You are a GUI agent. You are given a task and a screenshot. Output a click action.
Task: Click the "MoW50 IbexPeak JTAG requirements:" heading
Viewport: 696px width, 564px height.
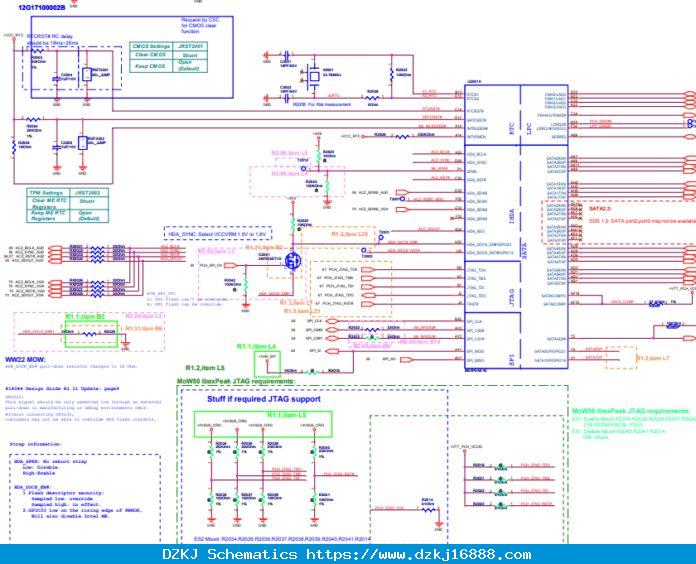pyautogui.click(x=235, y=381)
